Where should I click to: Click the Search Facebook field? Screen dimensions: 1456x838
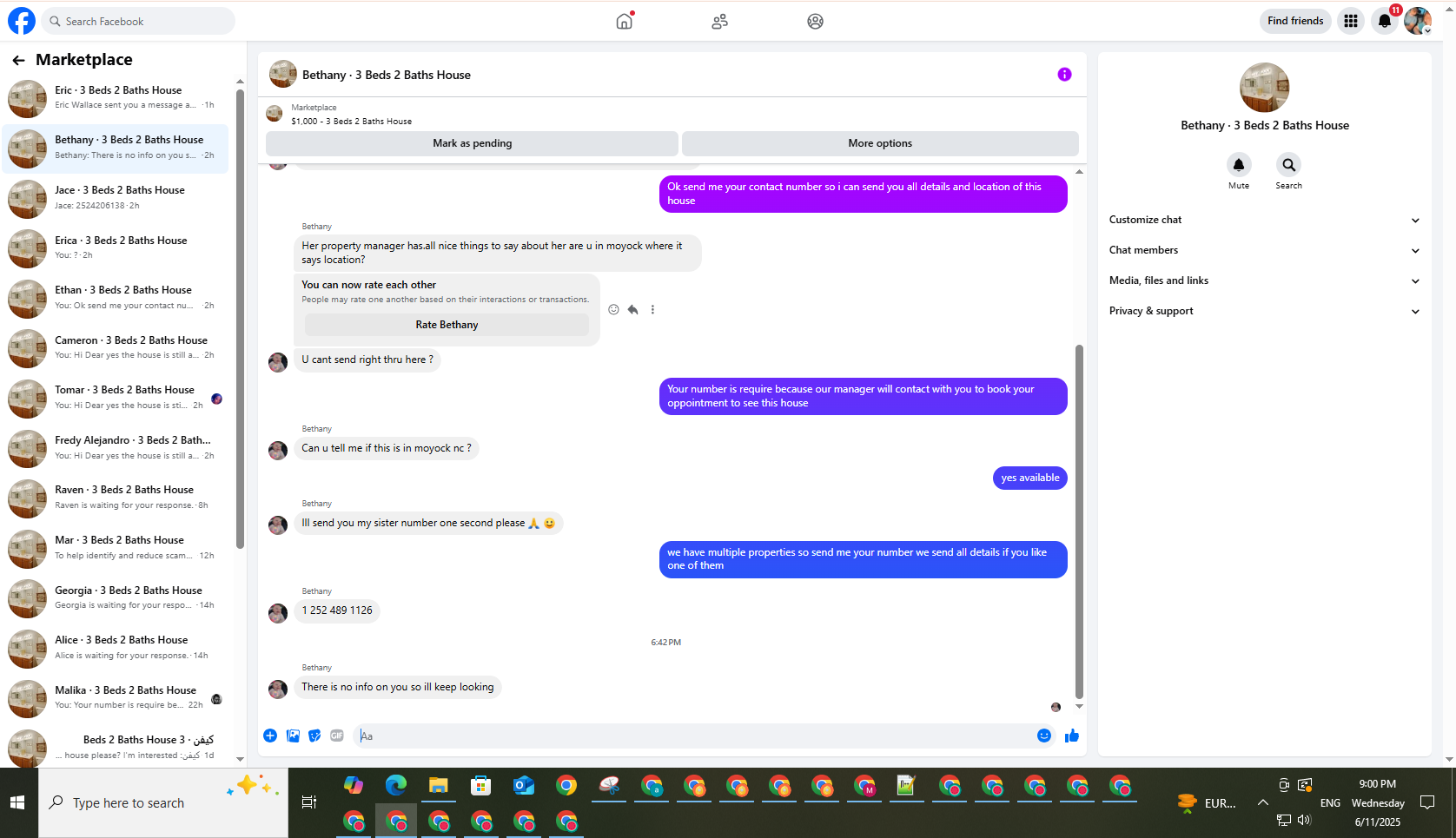point(138,21)
